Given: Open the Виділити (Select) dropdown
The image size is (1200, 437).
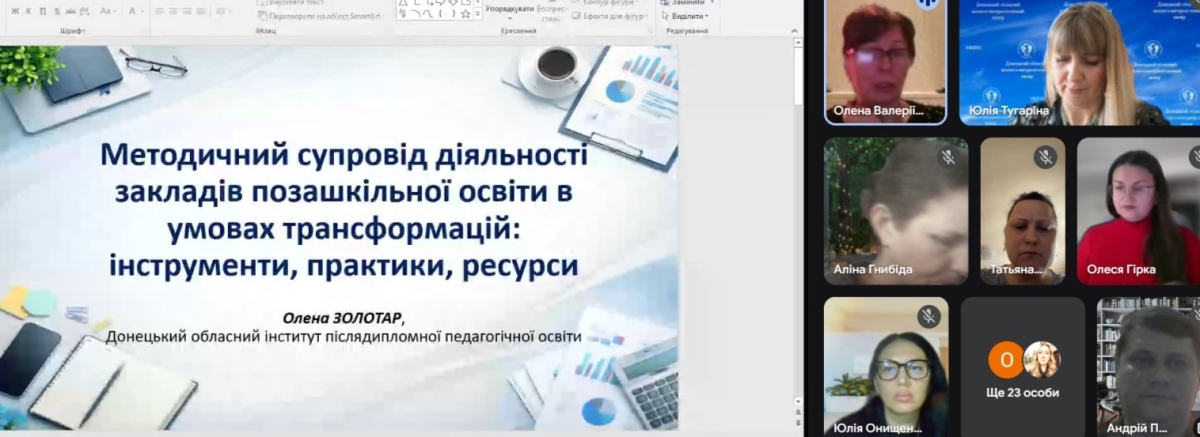Looking at the screenshot, I should 684,16.
